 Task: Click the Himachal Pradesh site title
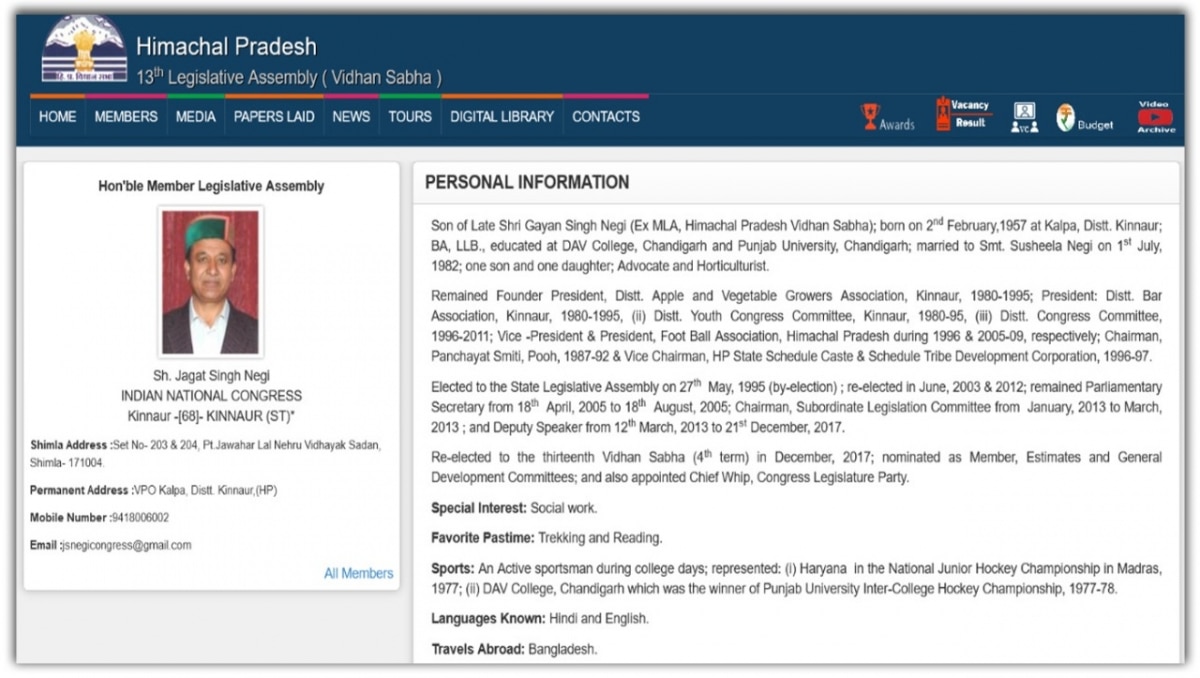(x=226, y=46)
